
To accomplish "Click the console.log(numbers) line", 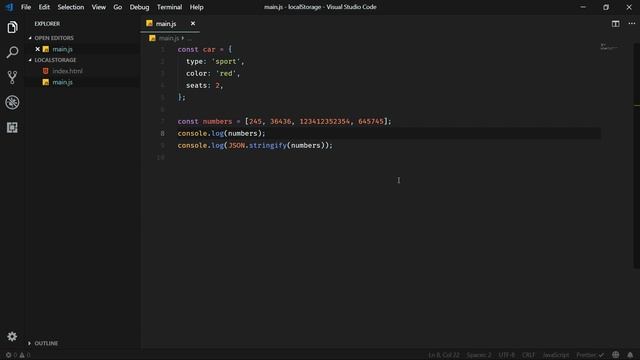I will click(221, 133).
